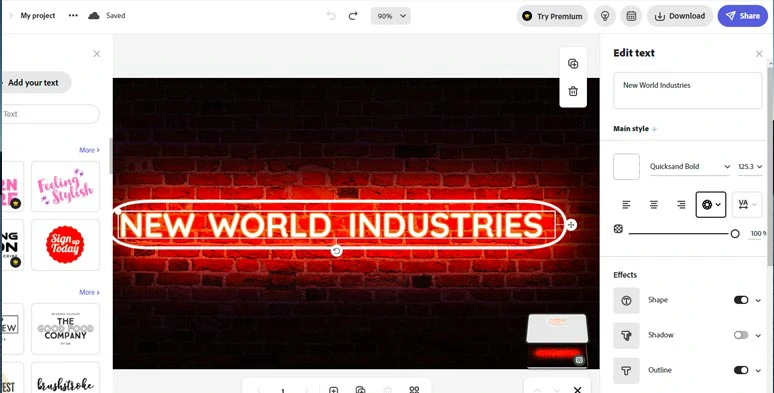Select the Sign up Today text template
774x393 pixels.
point(65,245)
